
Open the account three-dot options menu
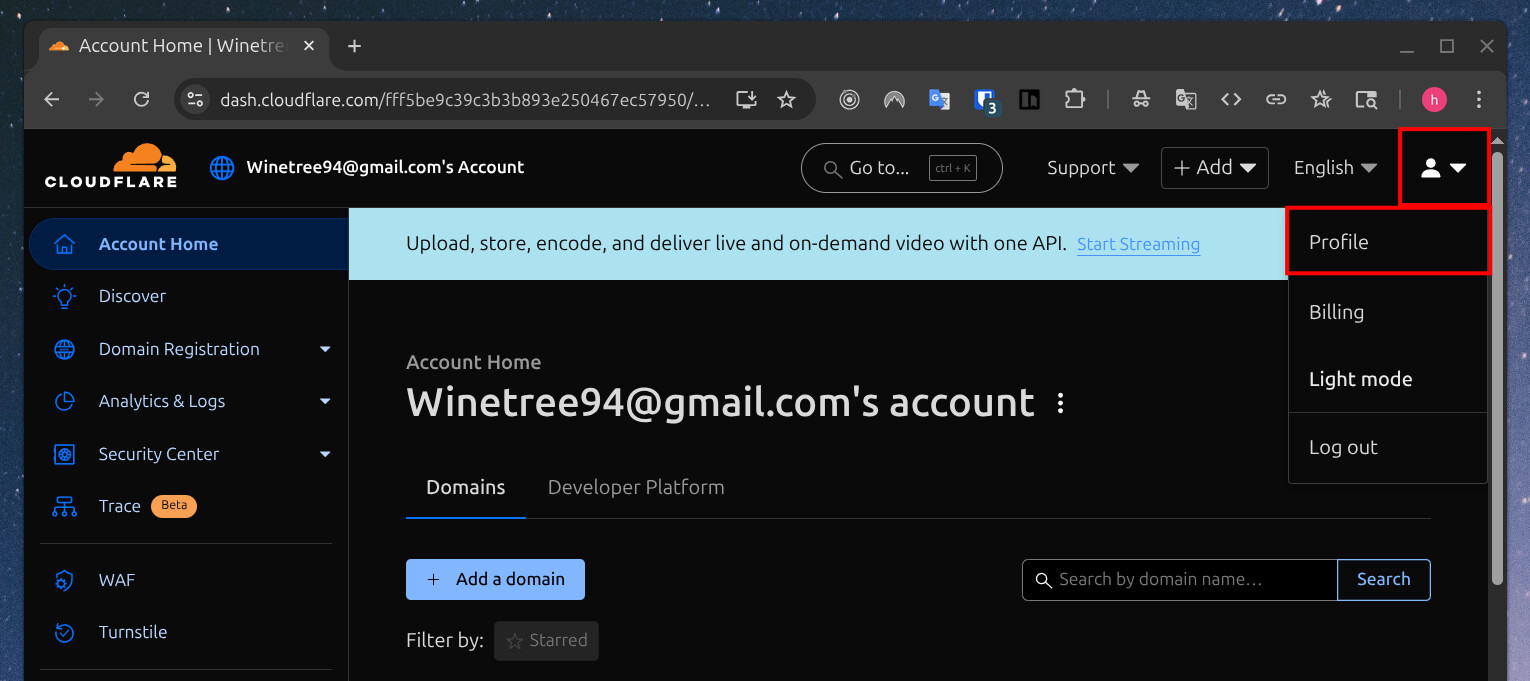click(1061, 403)
